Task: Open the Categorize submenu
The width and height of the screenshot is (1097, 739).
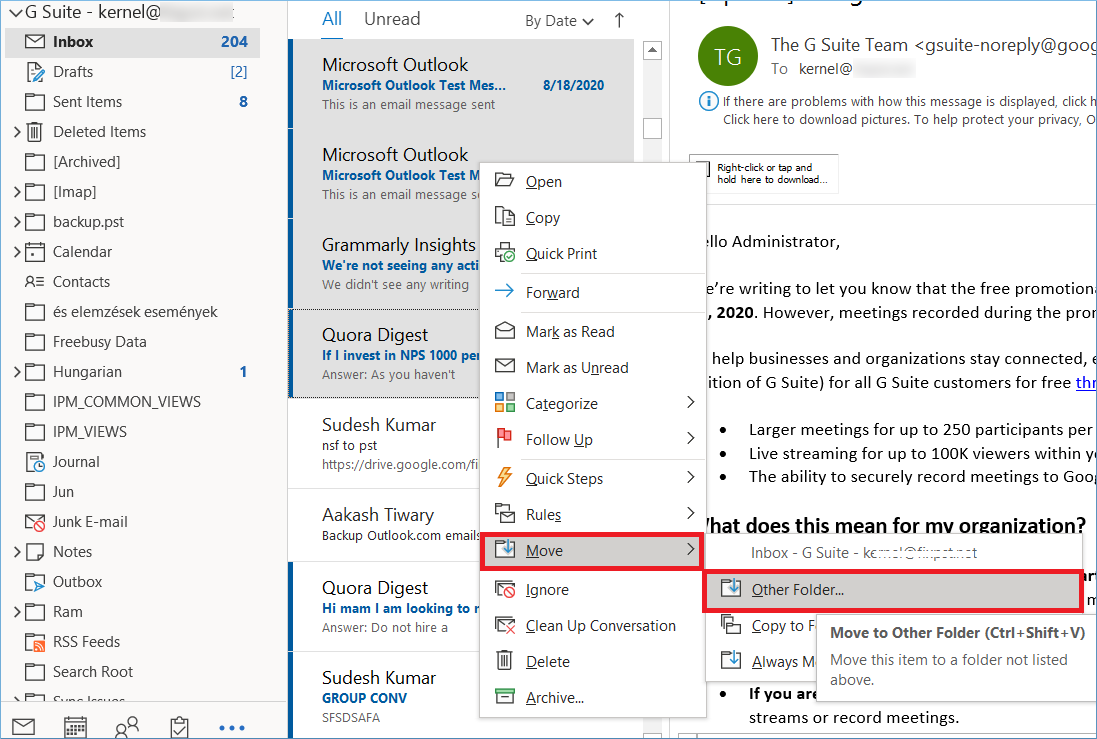Action: pyautogui.click(x=593, y=404)
